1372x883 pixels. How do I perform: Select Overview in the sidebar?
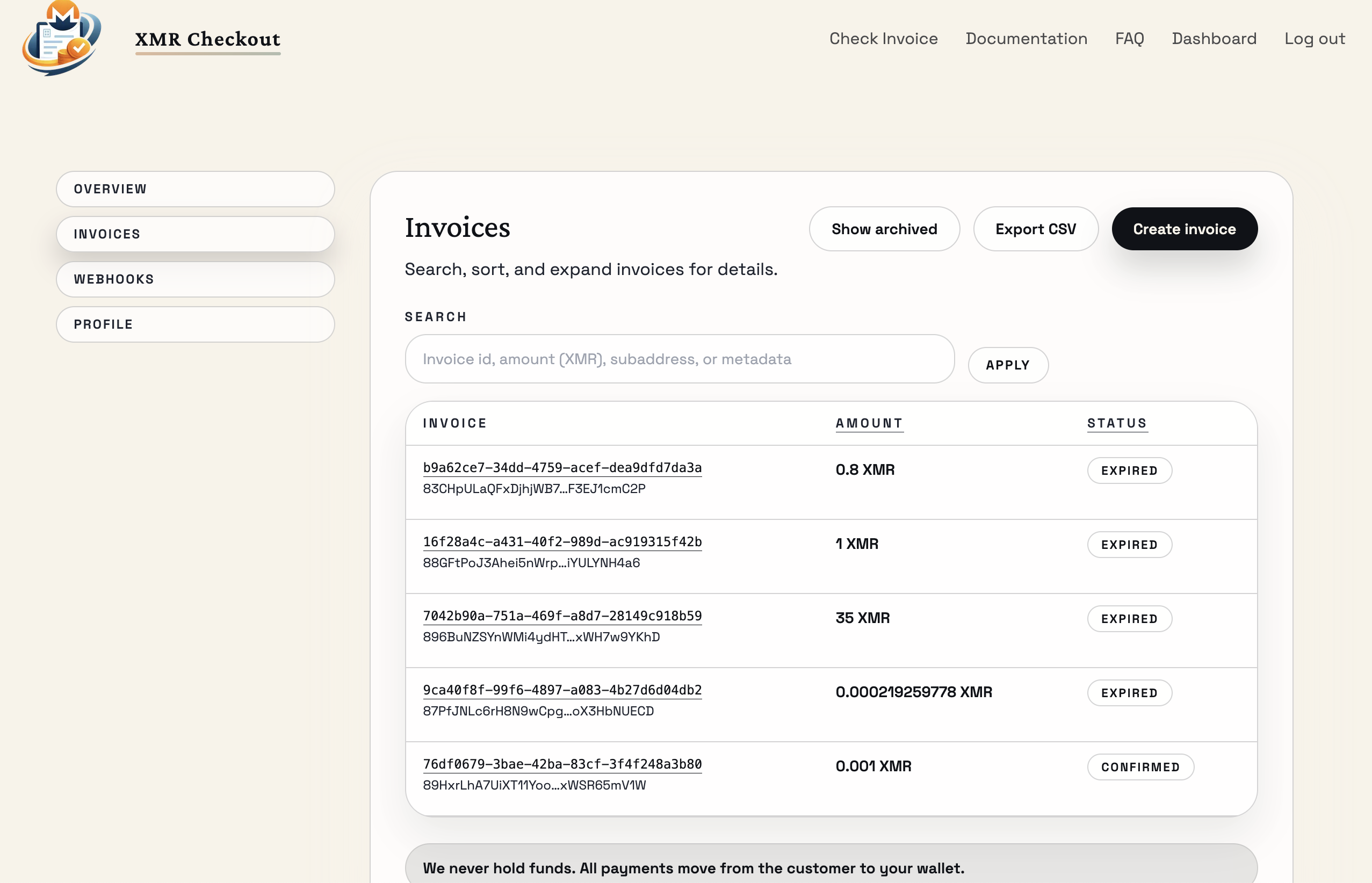196,189
